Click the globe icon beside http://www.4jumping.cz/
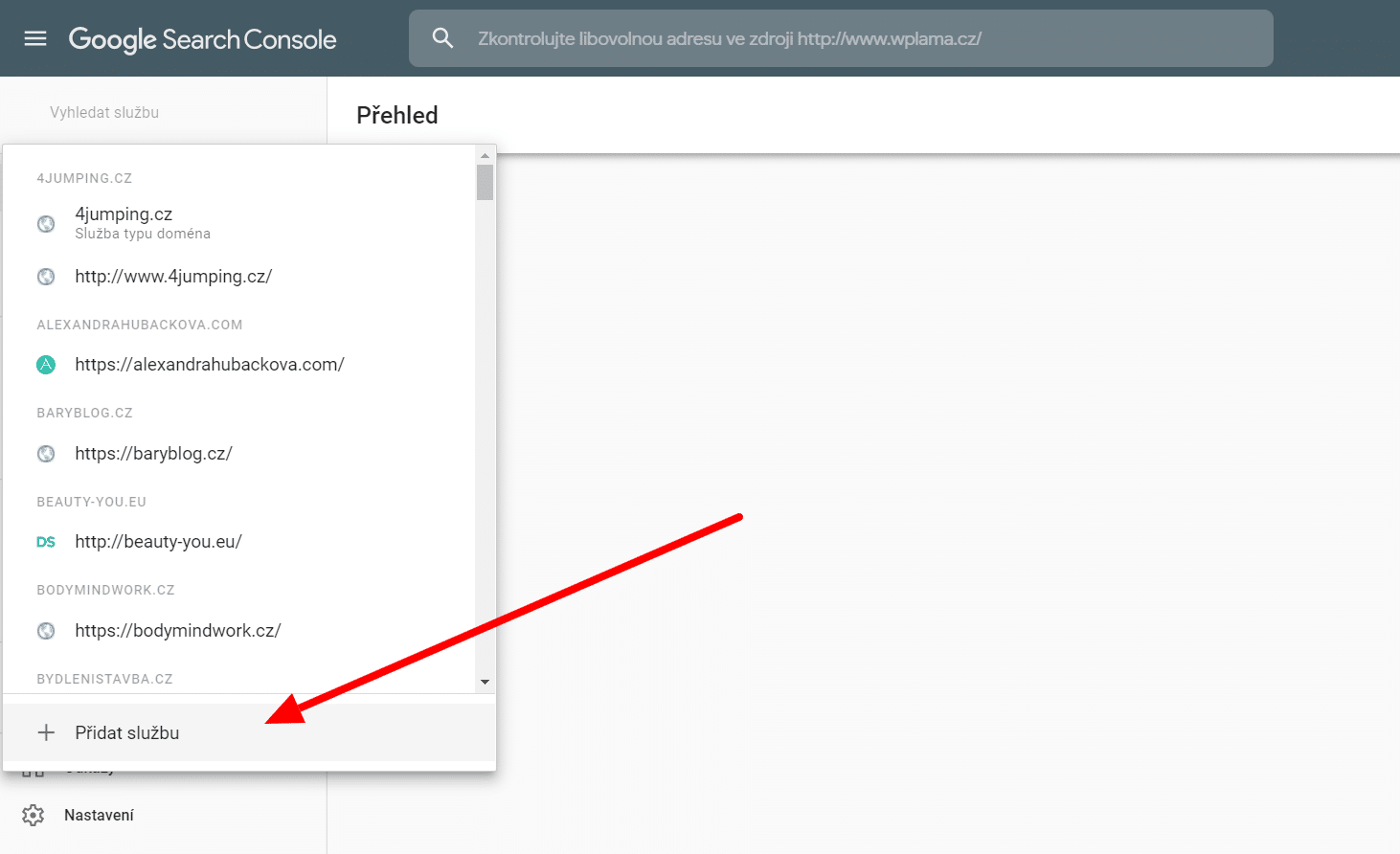The height and width of the screenshot is (854, 1400). click(46, 277)
